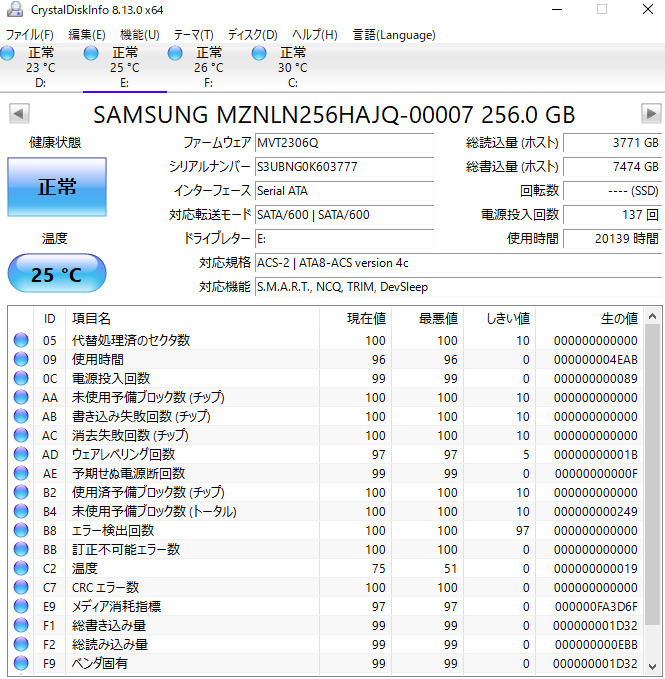The height and width of the screenshot is (679, 665).
Task: Click status icon for AE 予期せぬ電源断回数
Action: (x=21, y=473)
